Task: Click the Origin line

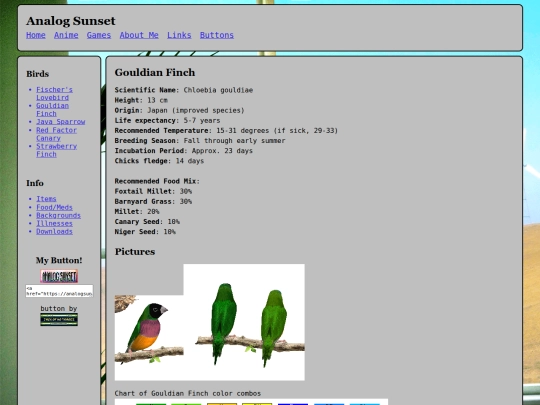Action: tap(179, 111)
